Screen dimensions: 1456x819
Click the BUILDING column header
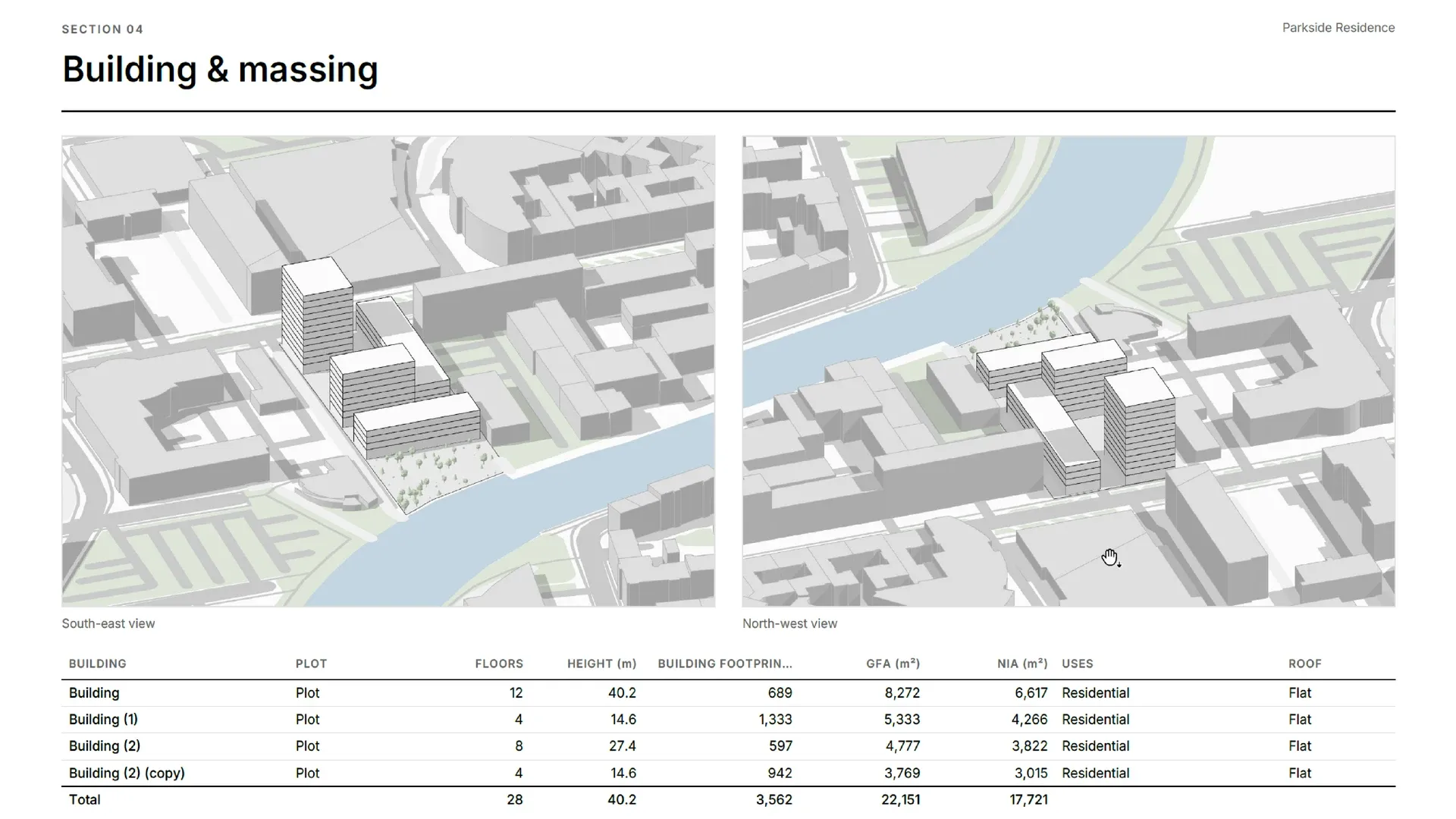point(98,664)
